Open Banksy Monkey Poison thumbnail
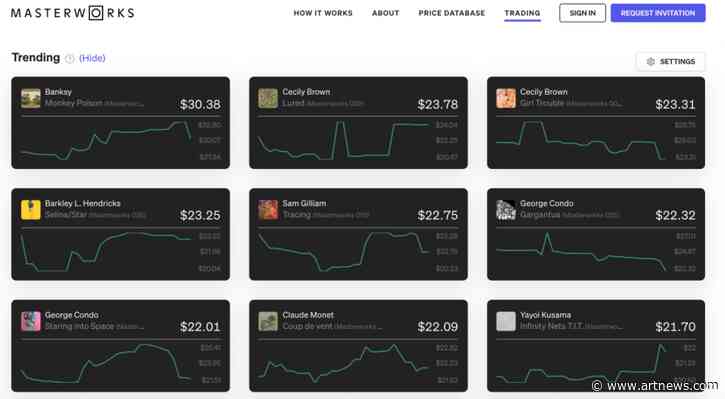This screenshot has width=725, height=399. click(x=31, y=98)
